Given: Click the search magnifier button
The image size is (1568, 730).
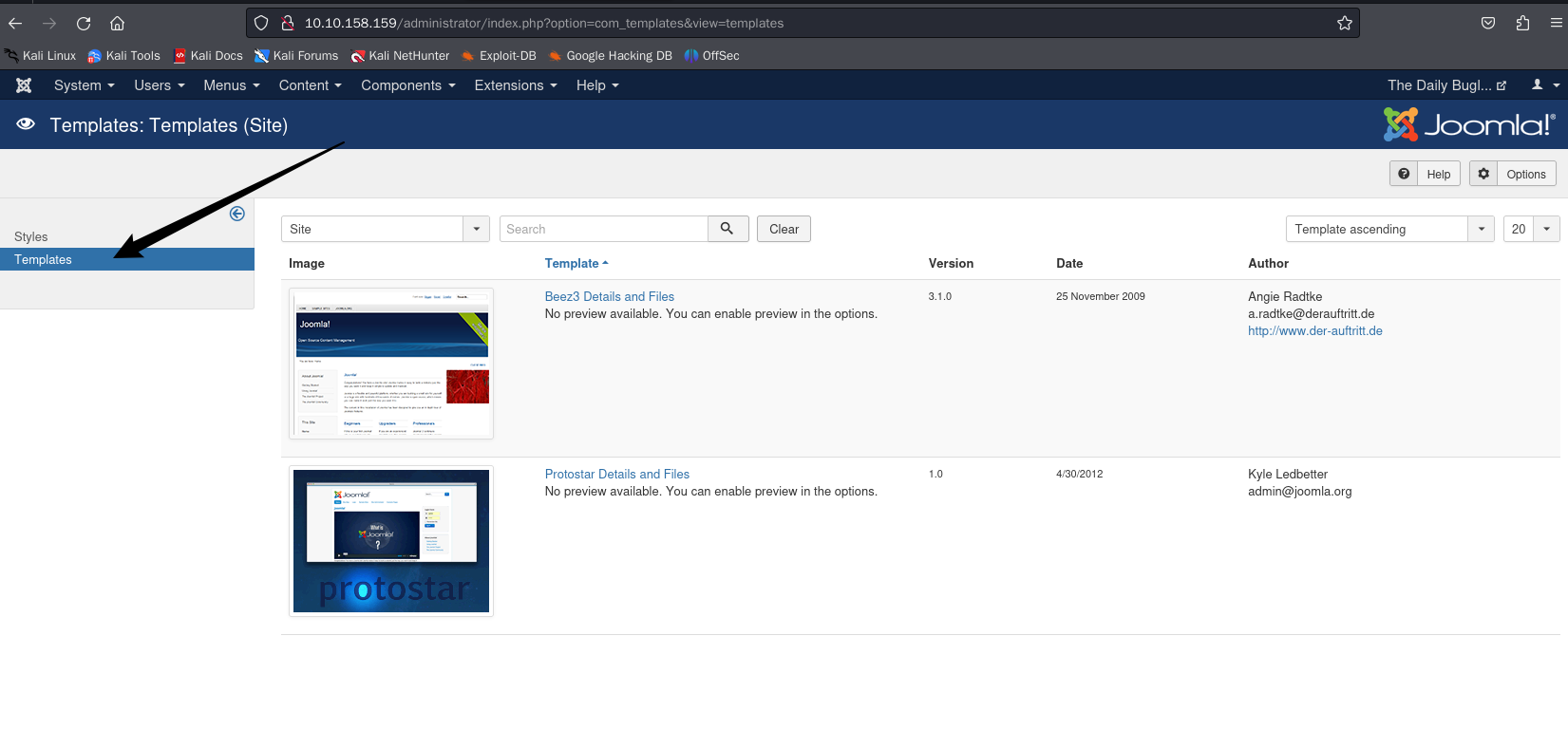Looking at the screenshot, I should [x=727, y=229].
